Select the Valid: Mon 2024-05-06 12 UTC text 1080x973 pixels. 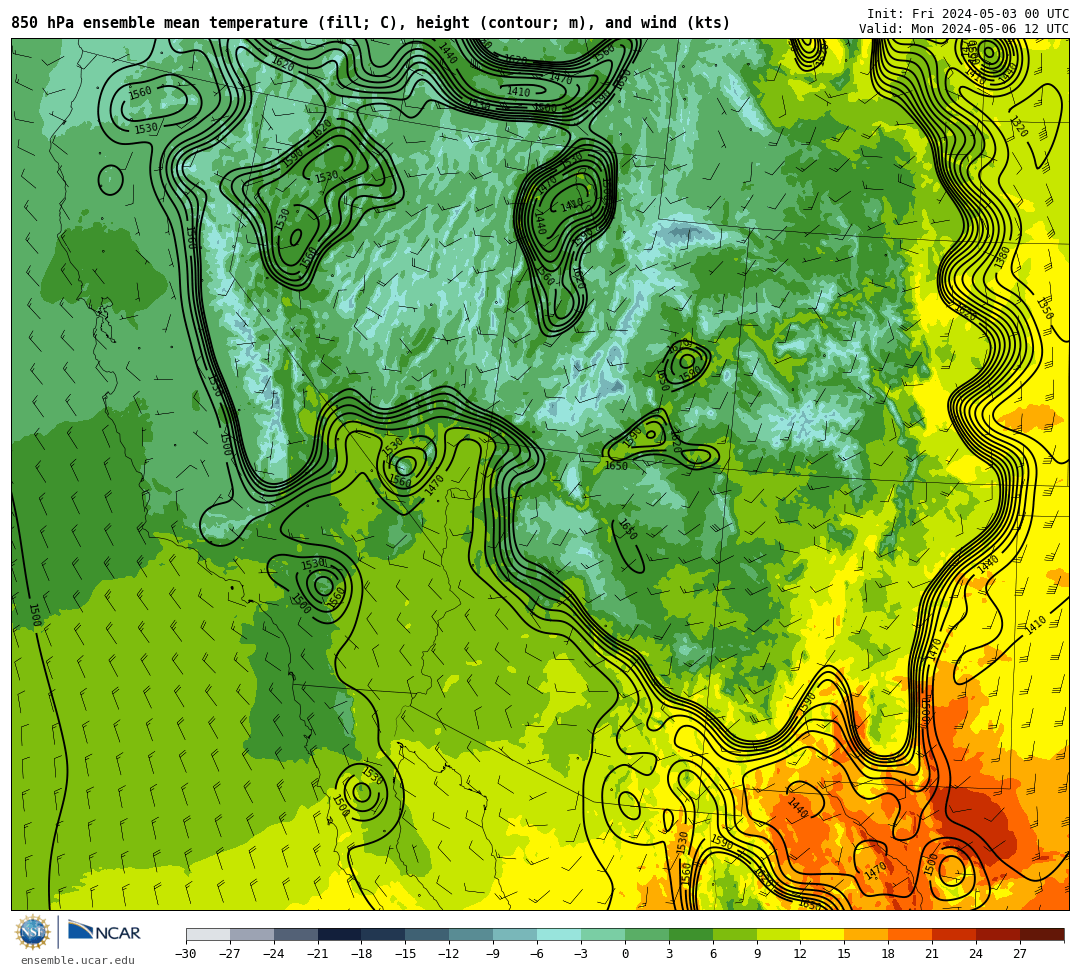tap(964, 29)
